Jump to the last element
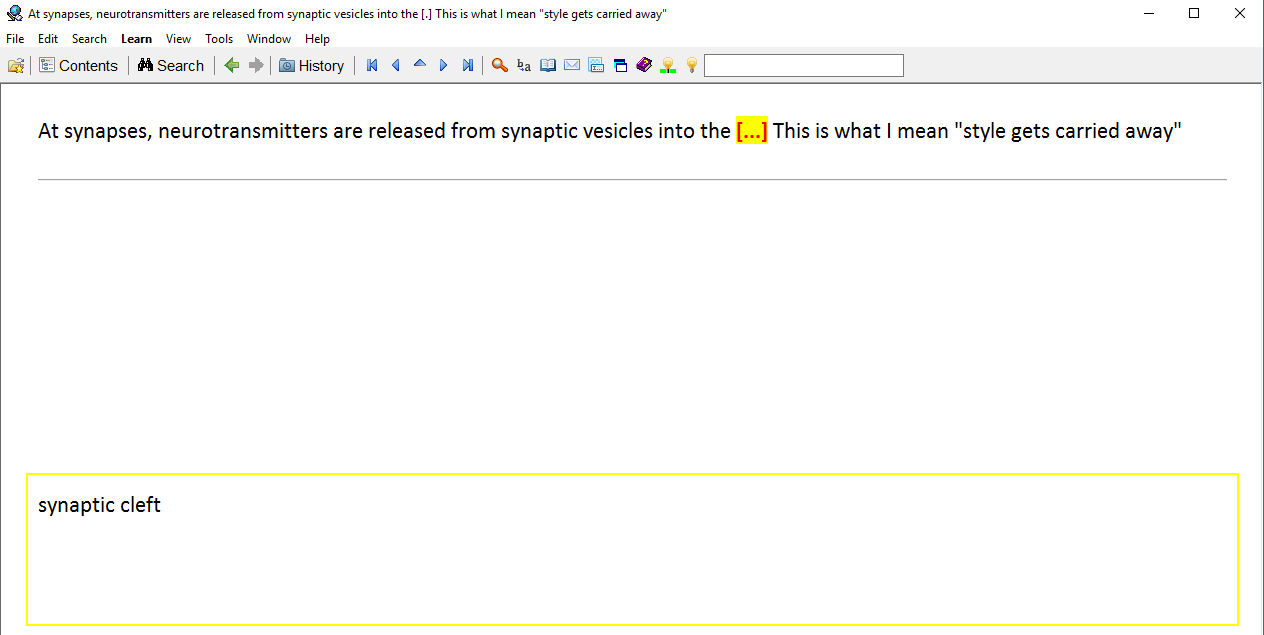The height and width of the screenshot is (635, 1264). coord(468,66)
